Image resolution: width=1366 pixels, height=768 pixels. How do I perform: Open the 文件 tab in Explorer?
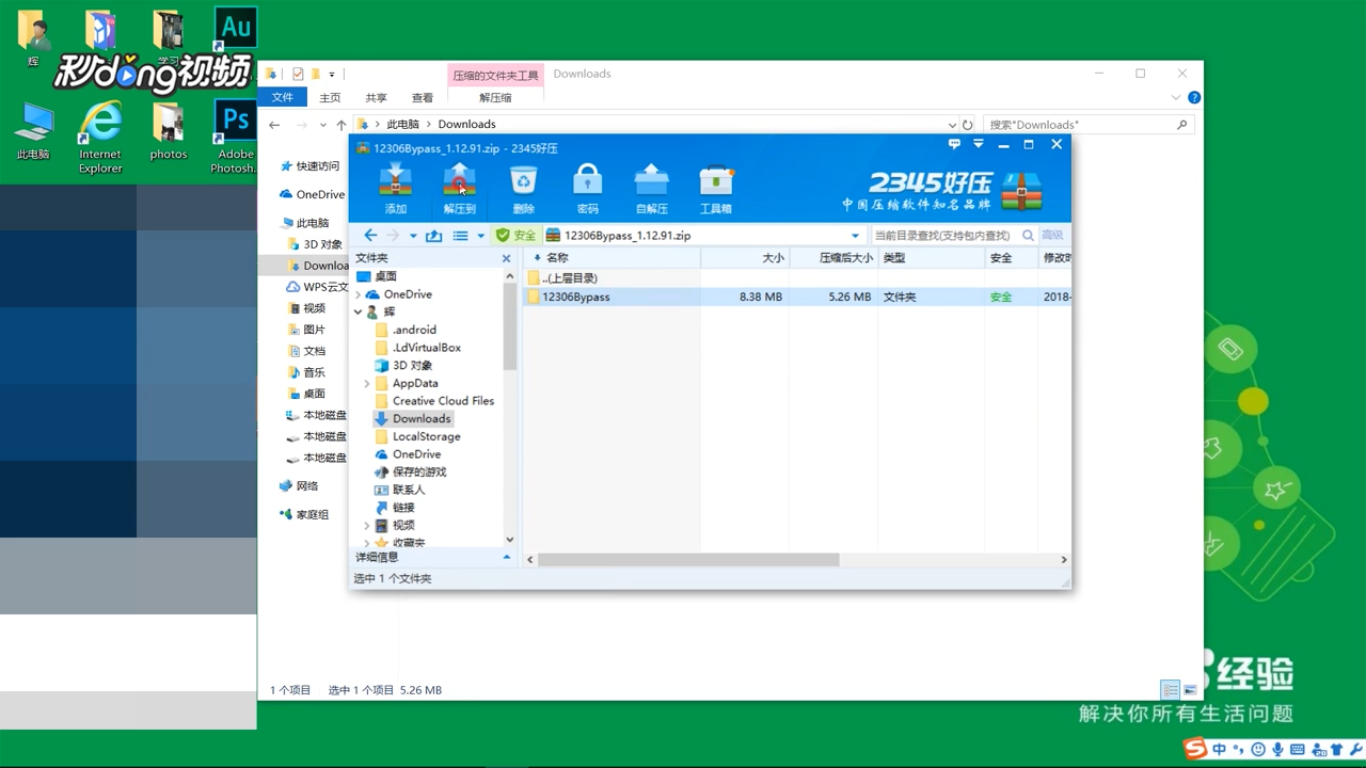pyautogui.click(x=283, y=97)
